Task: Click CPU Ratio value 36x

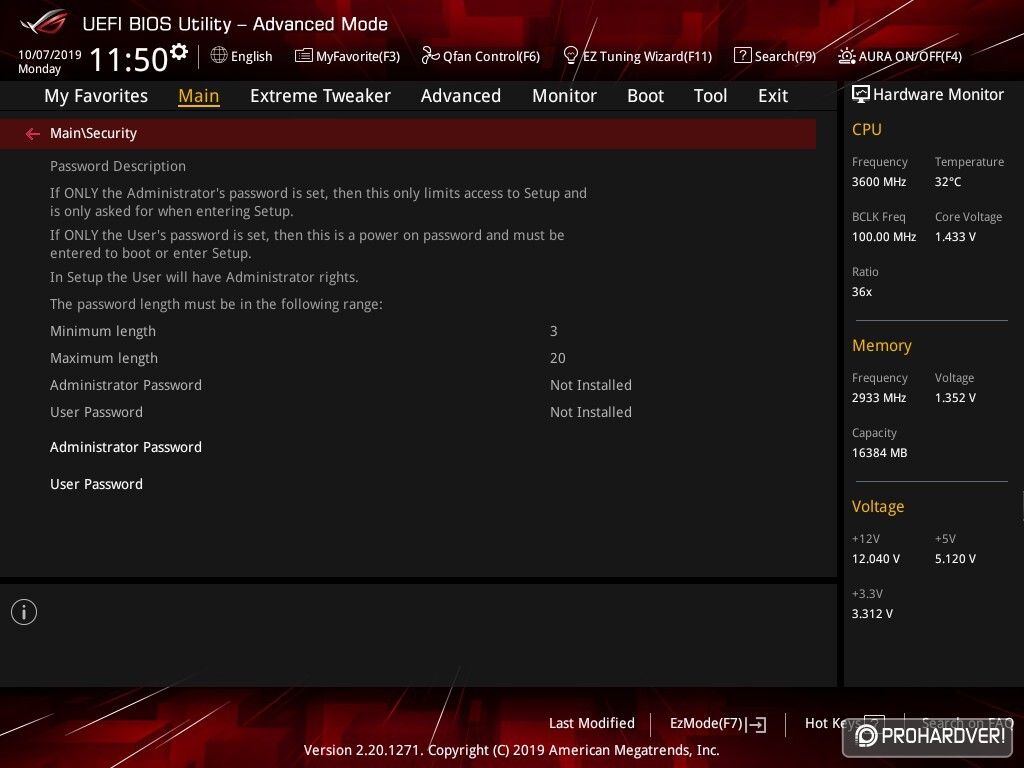Action: click(861, 292)
